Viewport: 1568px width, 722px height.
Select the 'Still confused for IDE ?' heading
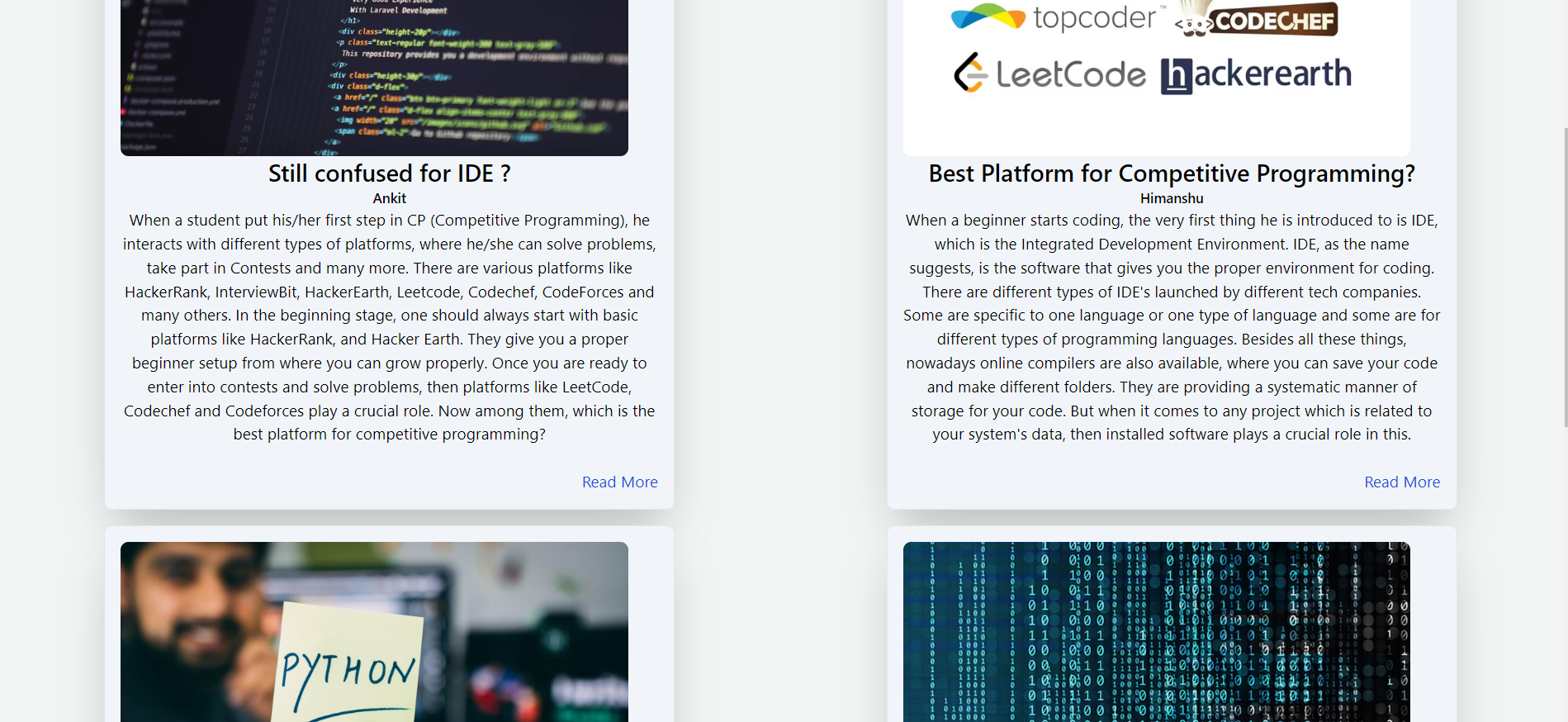[389, 173]
